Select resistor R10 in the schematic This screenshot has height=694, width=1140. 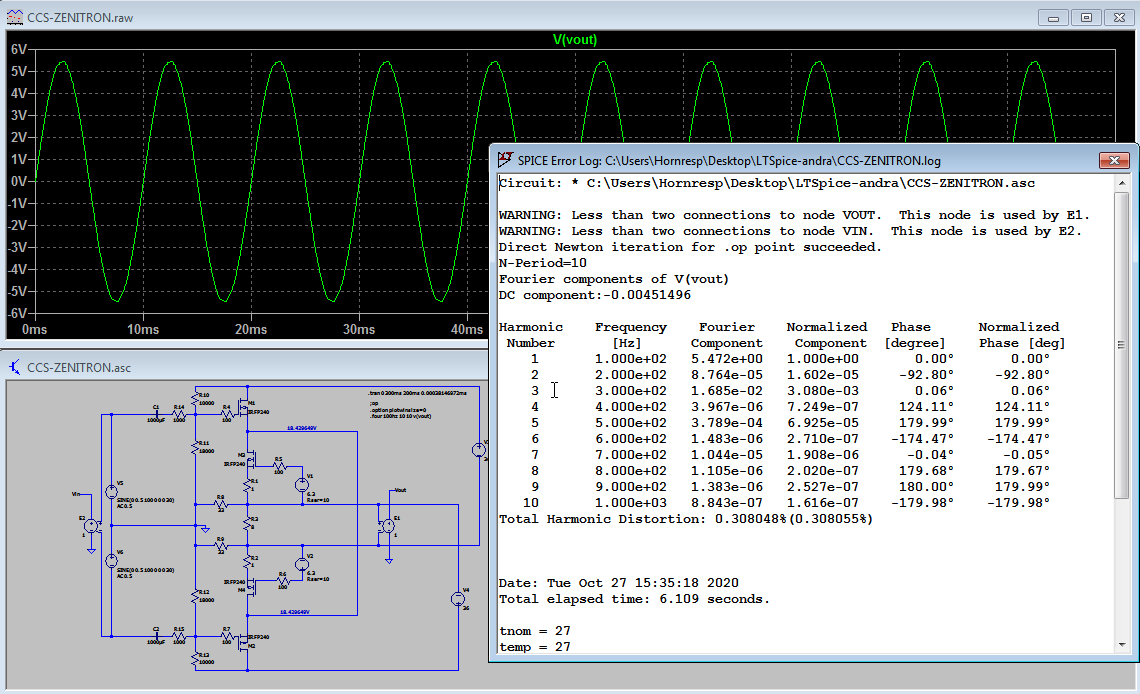click(x=195, y=399)
